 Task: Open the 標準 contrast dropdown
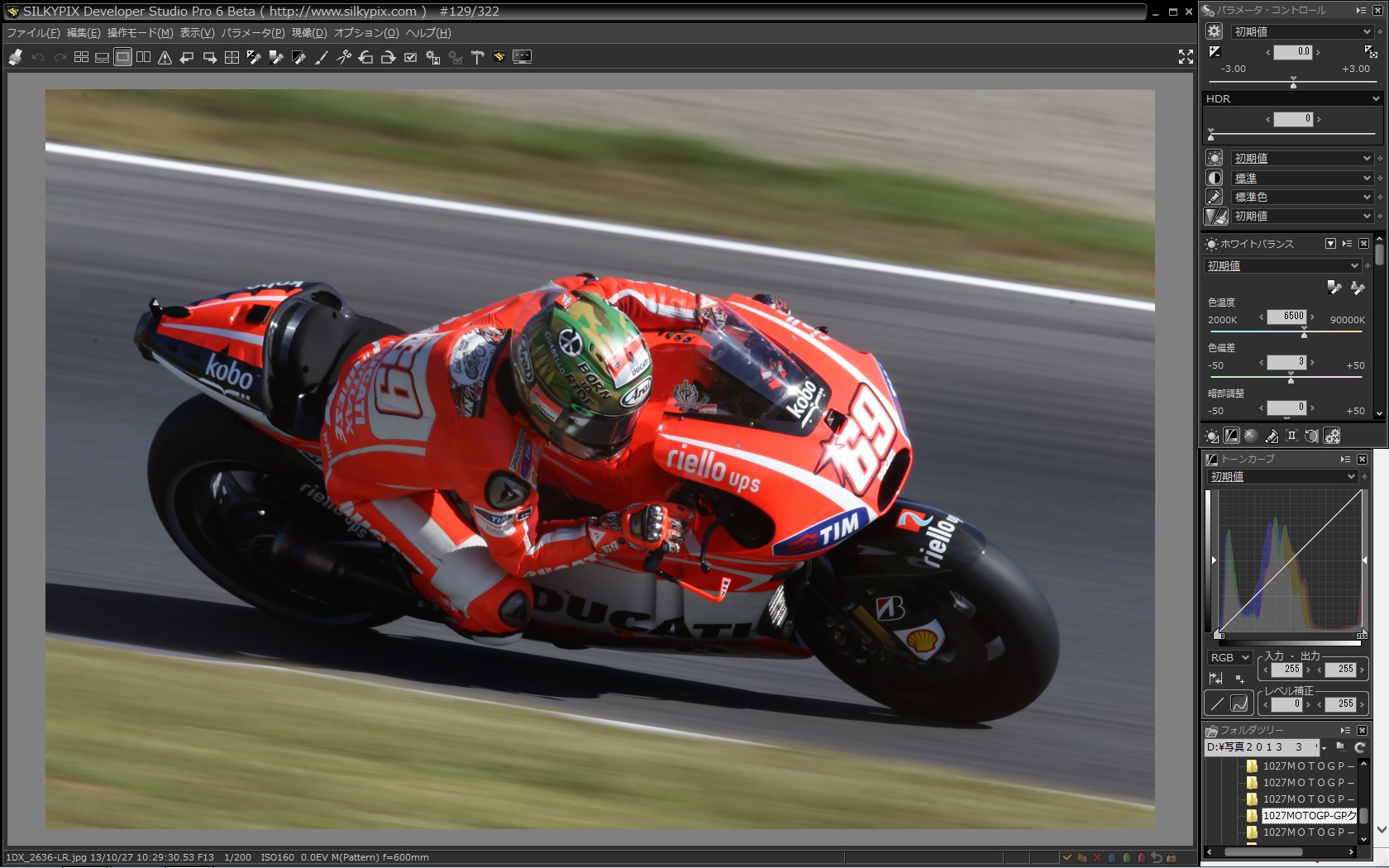(x=1301, y=178)
